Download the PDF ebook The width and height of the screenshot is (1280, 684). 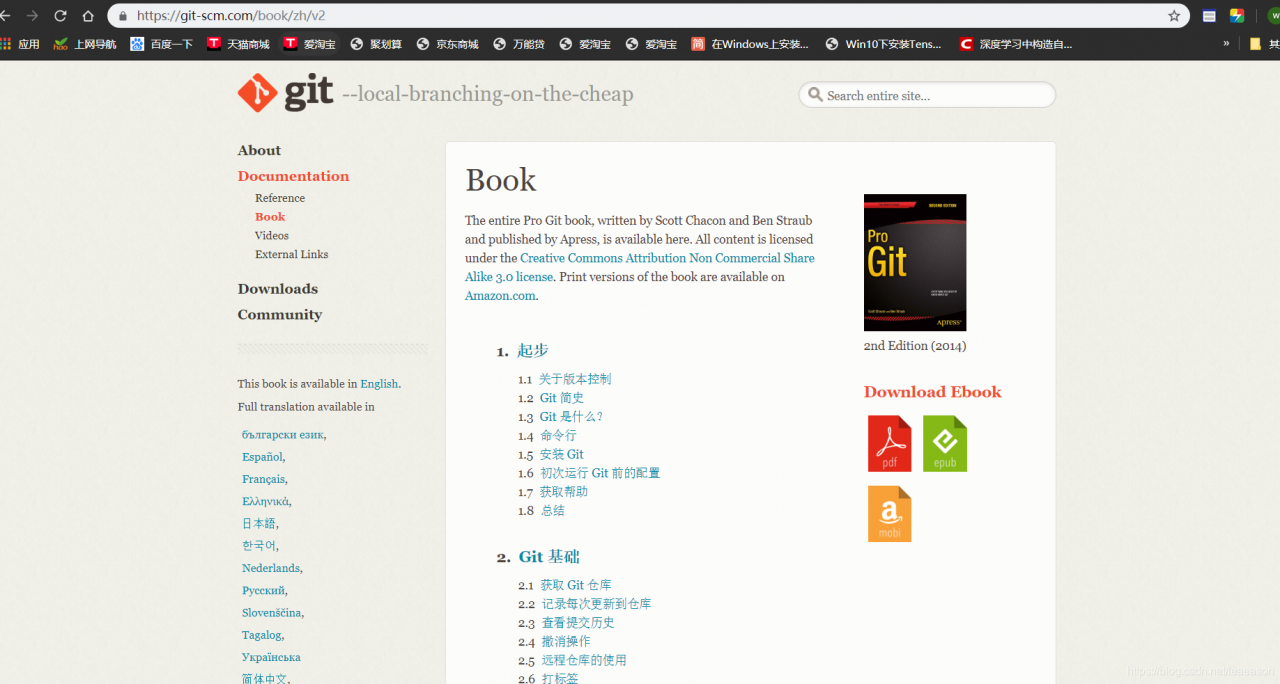(x=889, y=443)
